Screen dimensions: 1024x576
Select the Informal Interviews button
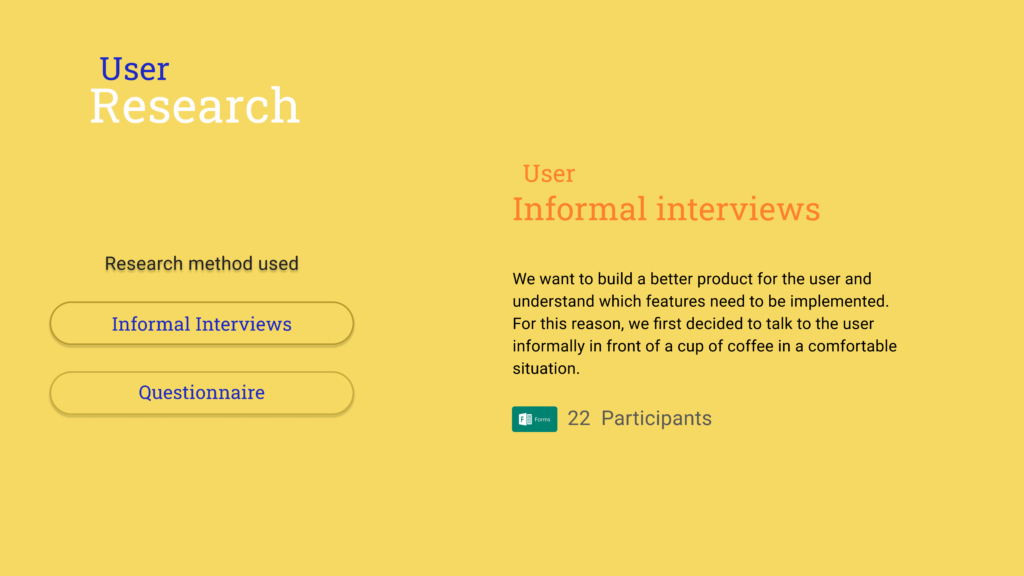[202, 323]
